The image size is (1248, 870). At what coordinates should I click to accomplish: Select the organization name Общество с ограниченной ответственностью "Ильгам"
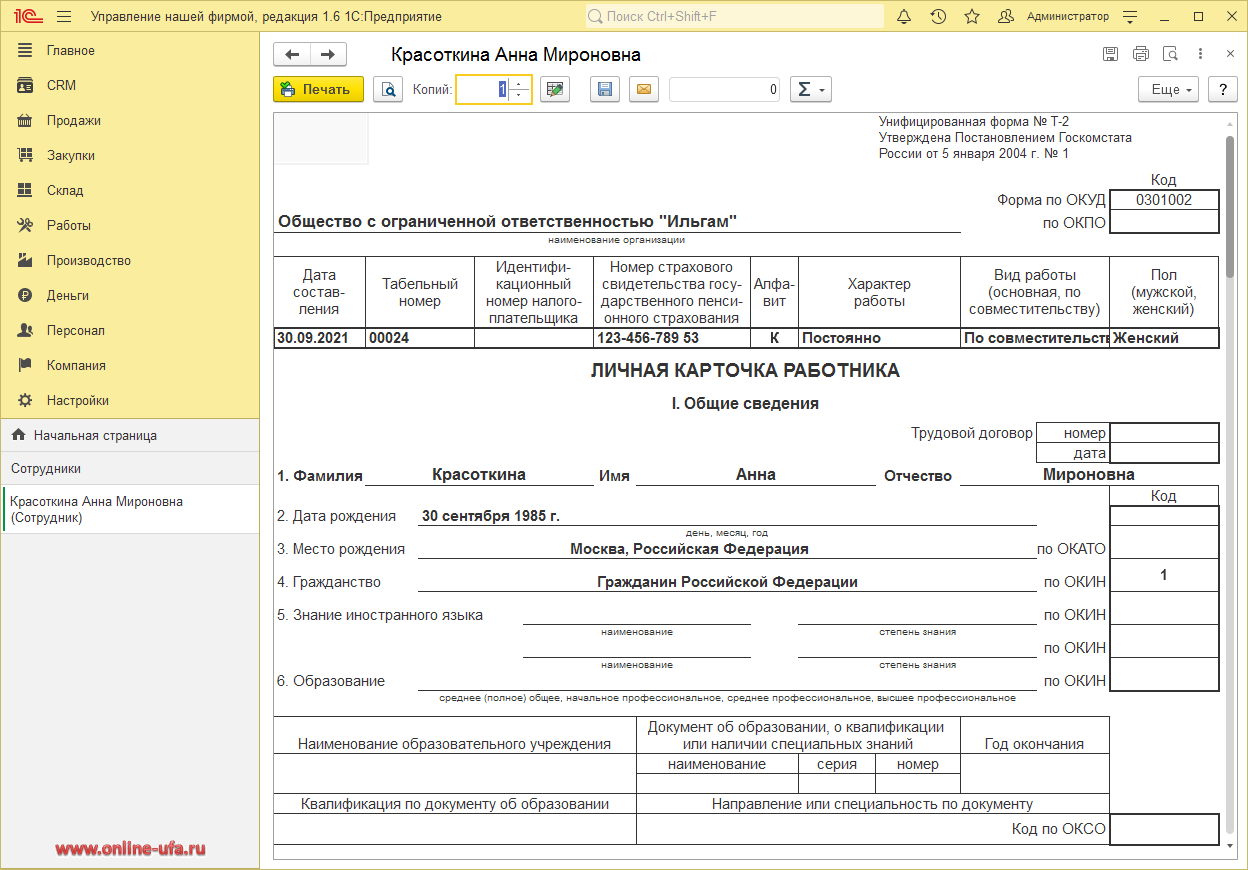click(x=508, y=222)
